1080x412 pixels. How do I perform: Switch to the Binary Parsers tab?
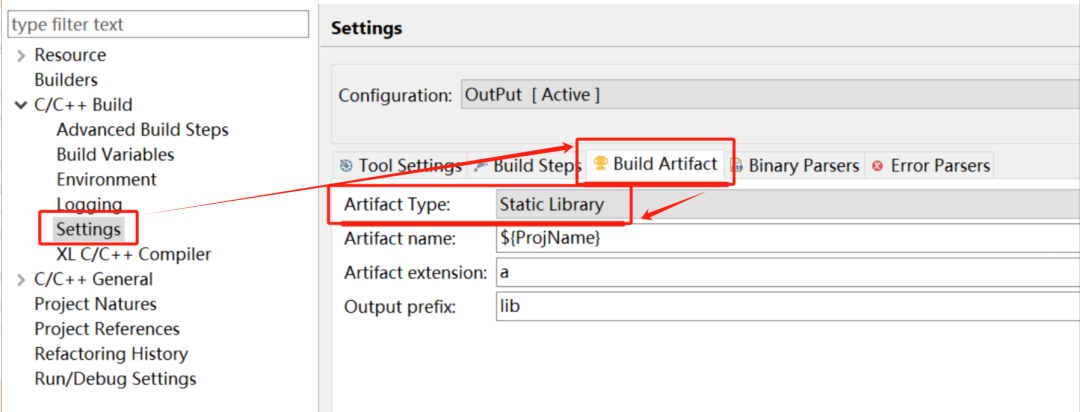pyautogui.click(x=795, y=166)
